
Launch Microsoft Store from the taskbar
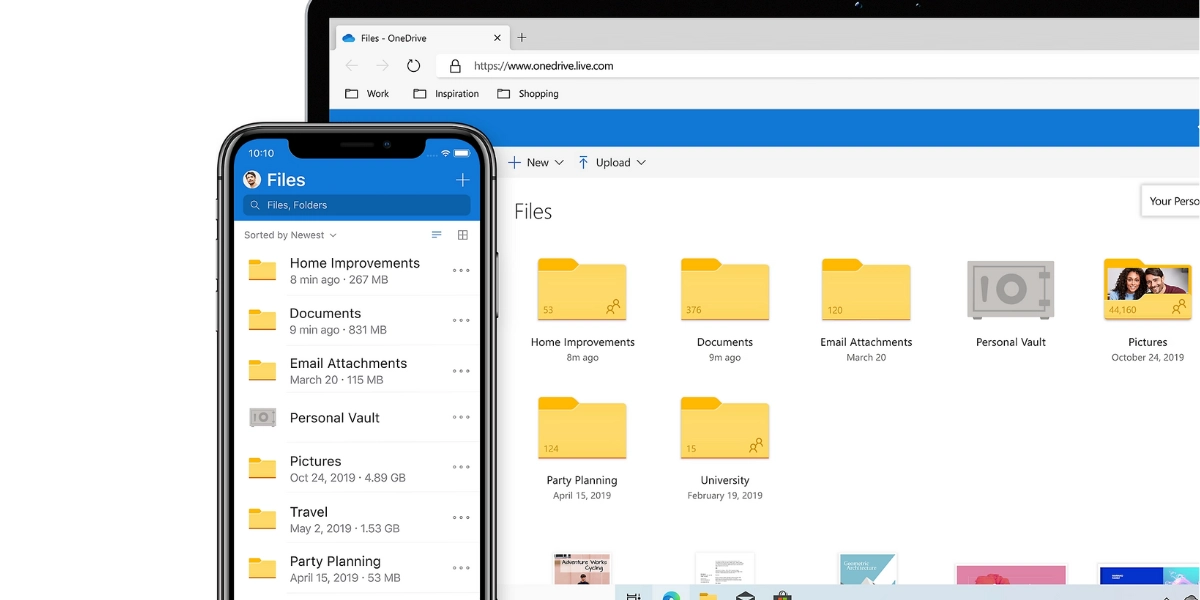pos(782,596)
